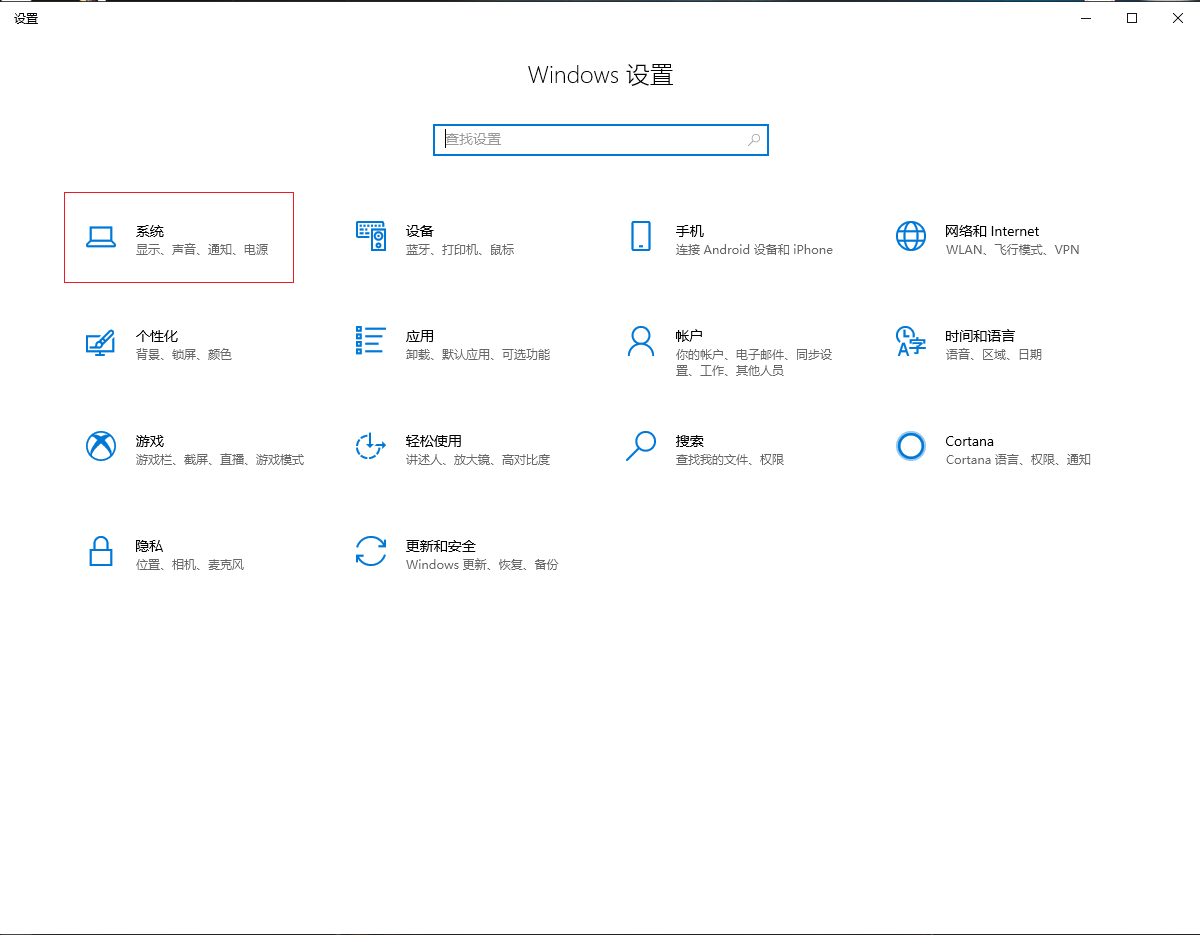Viewport: 1200px width, 935px height.
Task: Click the circular arrows 更新和安全 icon
Action: point(371,551)
